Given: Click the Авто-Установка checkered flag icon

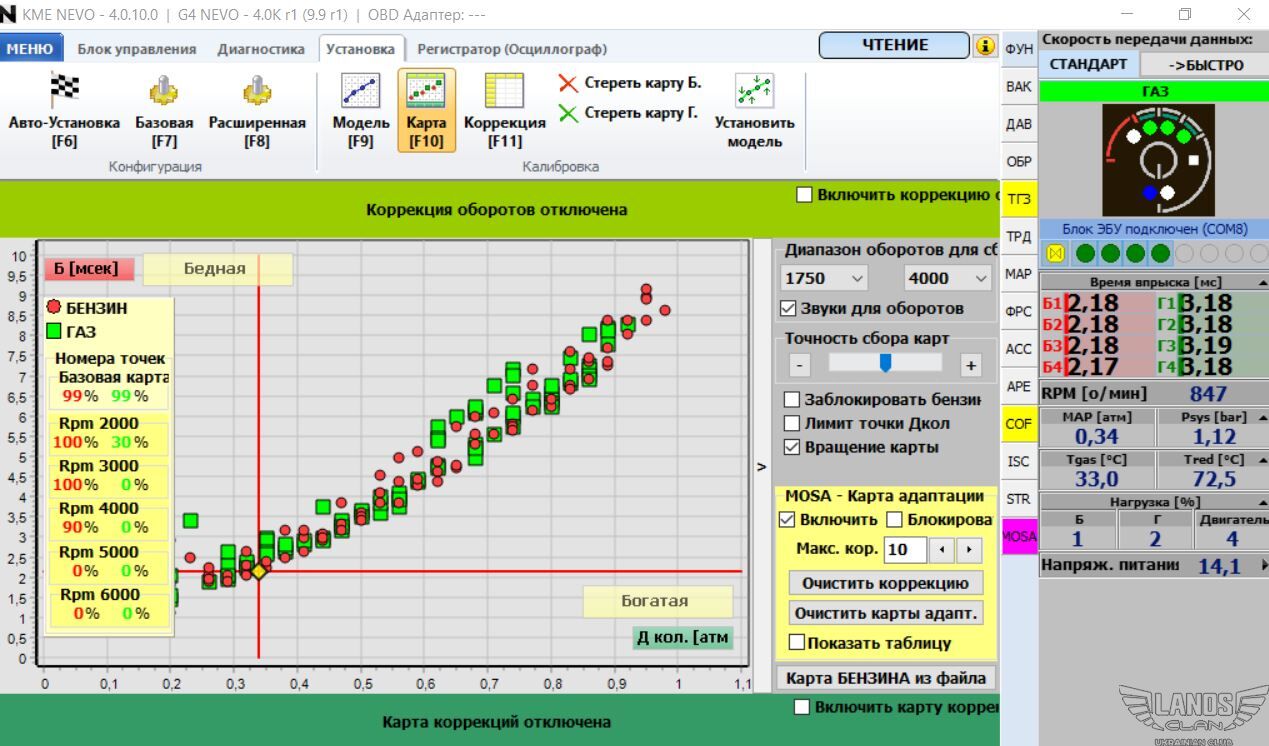Looking at the screenshot, I should [x=64, y=91].
